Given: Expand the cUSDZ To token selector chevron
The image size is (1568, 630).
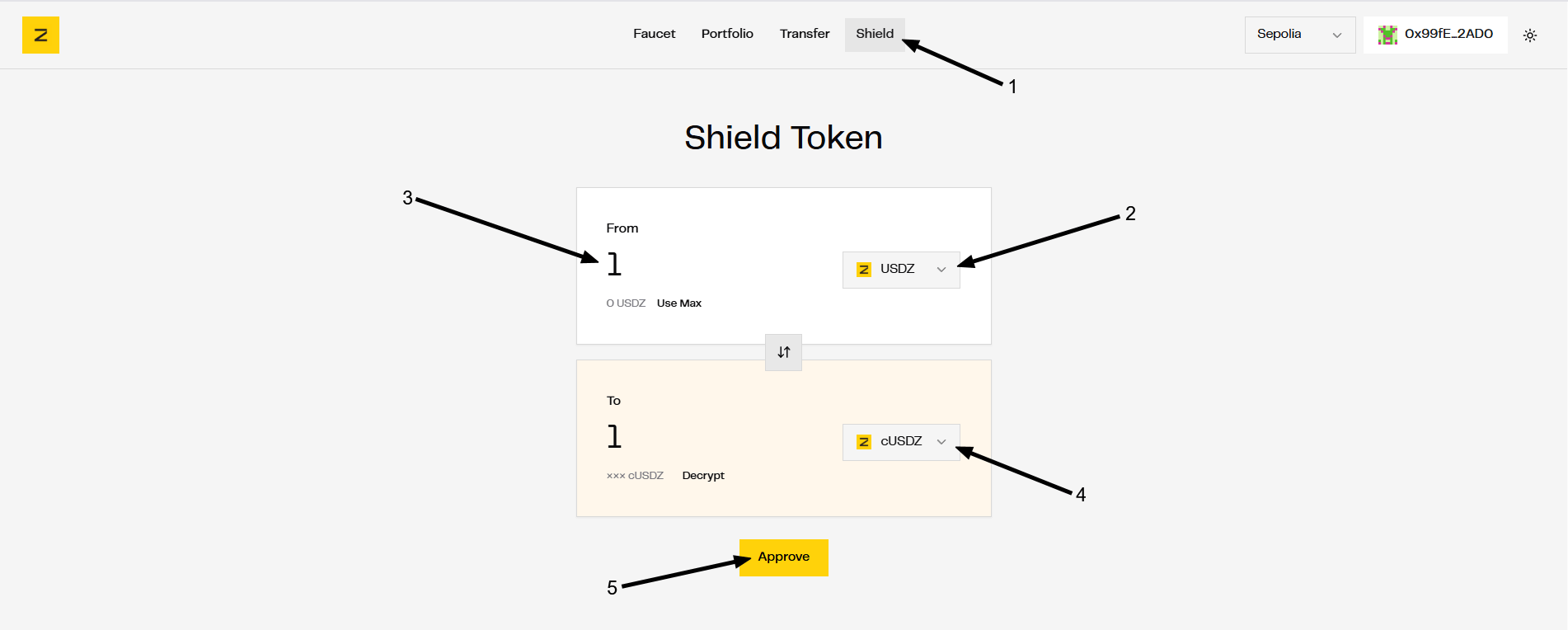Looking at the screenshot, I should [941, 442].
